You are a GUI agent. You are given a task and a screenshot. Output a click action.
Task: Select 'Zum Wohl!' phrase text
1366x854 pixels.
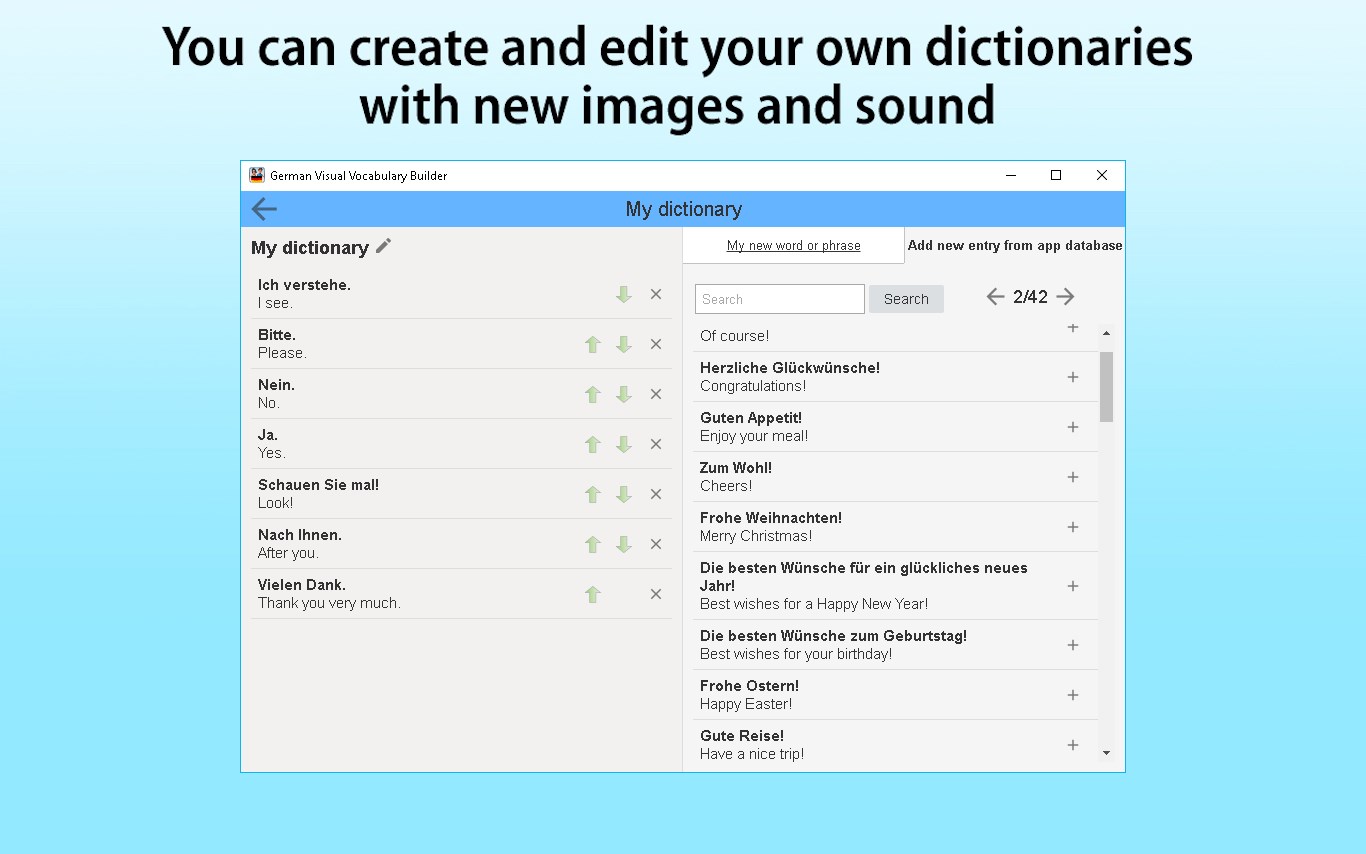[x=736, y=468]
